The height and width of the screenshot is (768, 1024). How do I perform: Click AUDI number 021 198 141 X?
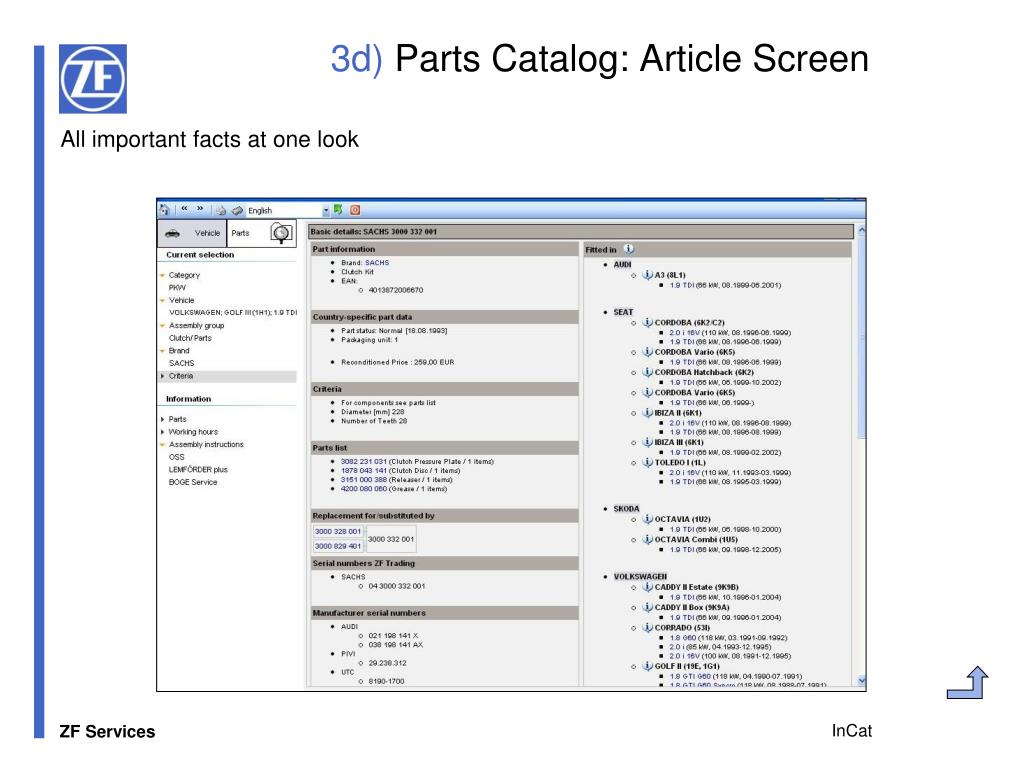click(x=393, y=635)
